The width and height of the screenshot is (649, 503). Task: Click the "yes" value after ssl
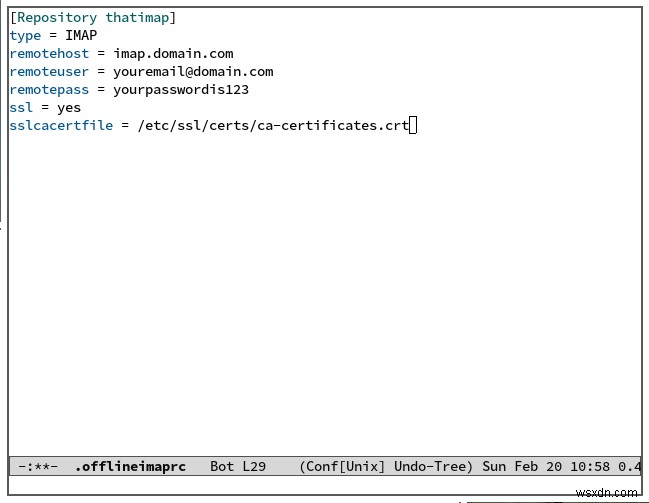tap(69, 108)
